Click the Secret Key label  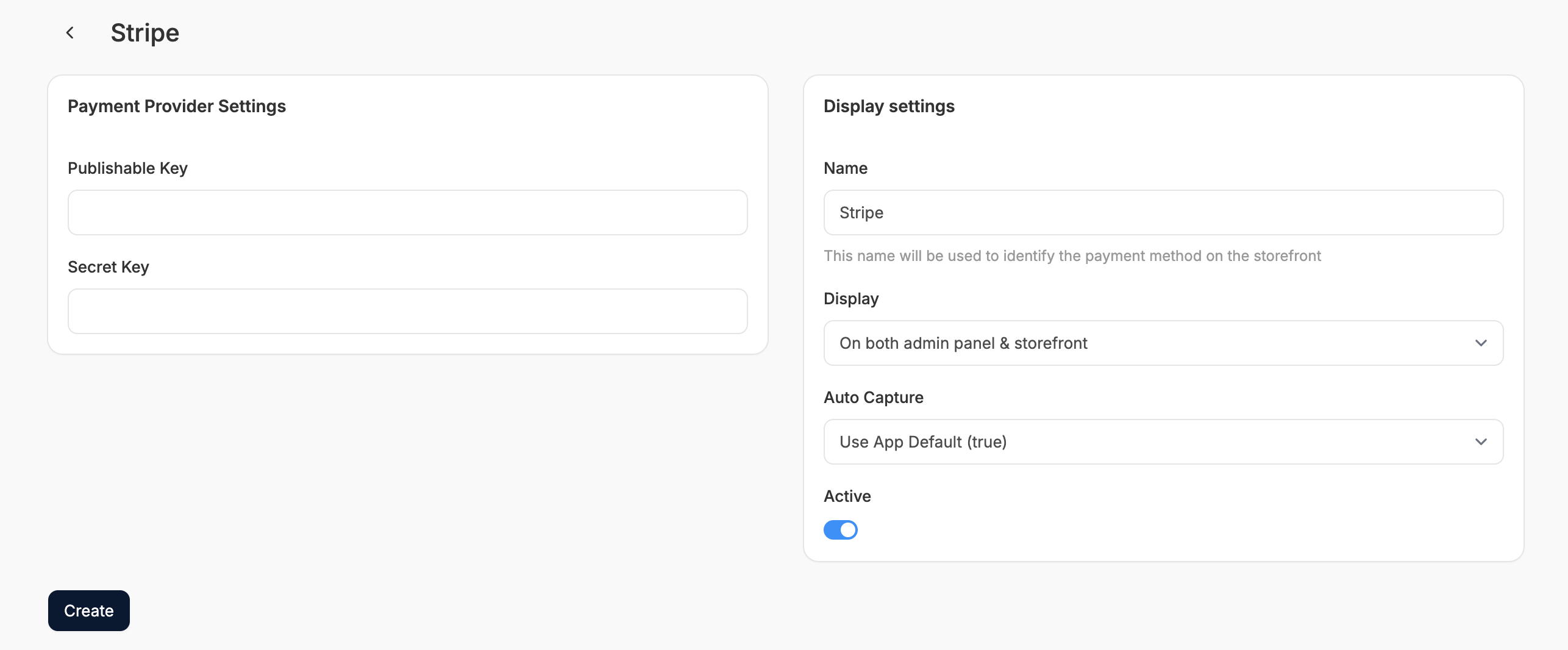109,267
